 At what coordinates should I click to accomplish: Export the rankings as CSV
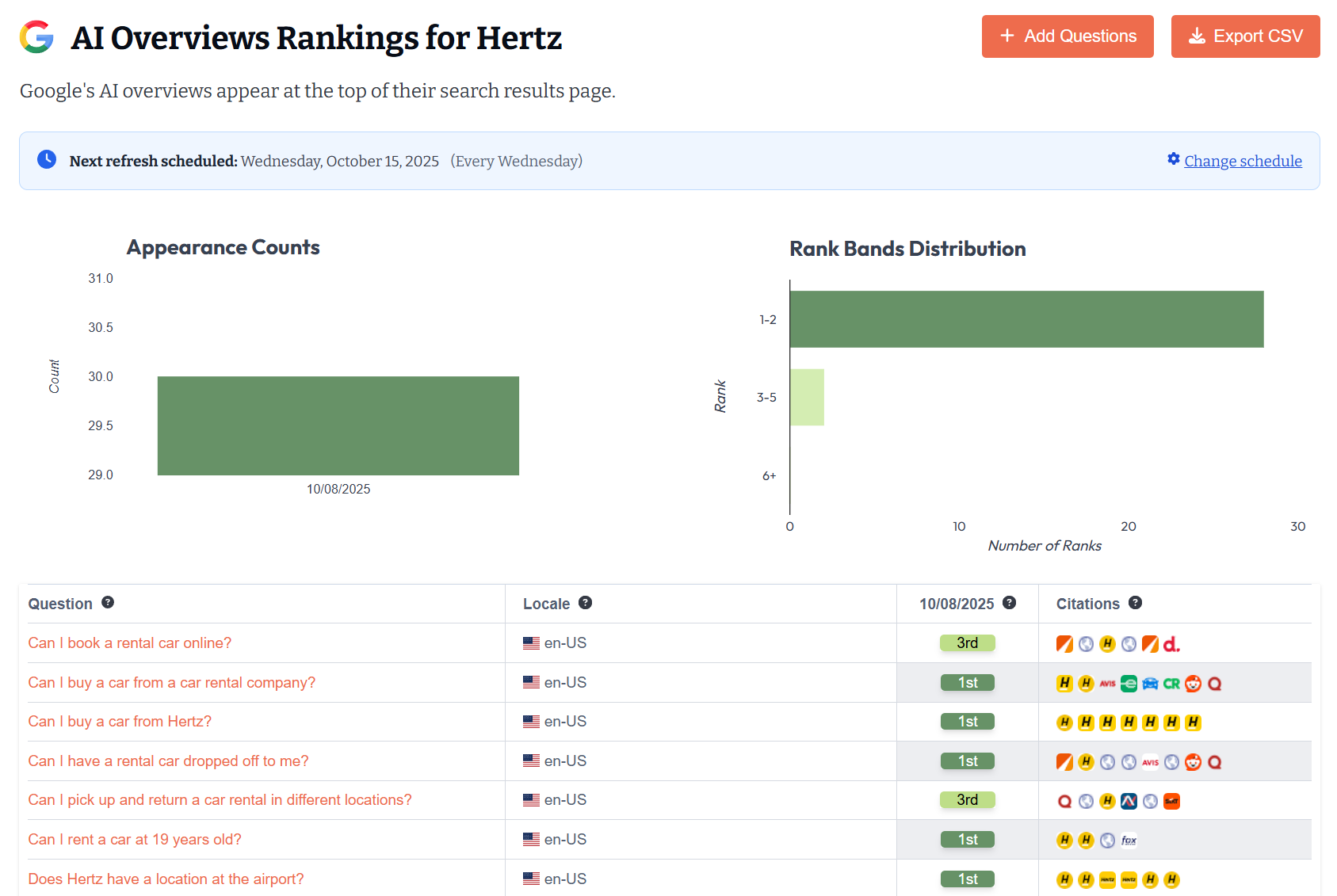coord(1244,36)
